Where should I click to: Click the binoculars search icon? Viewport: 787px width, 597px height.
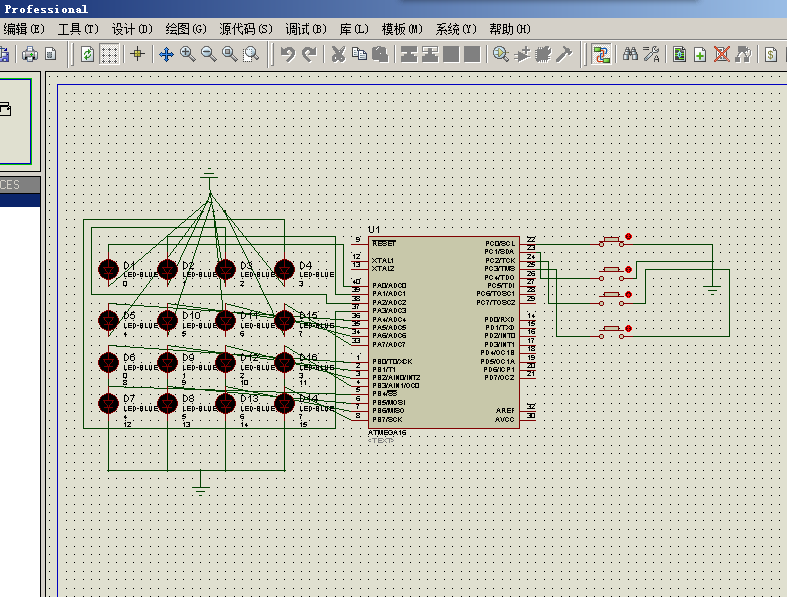631,54
